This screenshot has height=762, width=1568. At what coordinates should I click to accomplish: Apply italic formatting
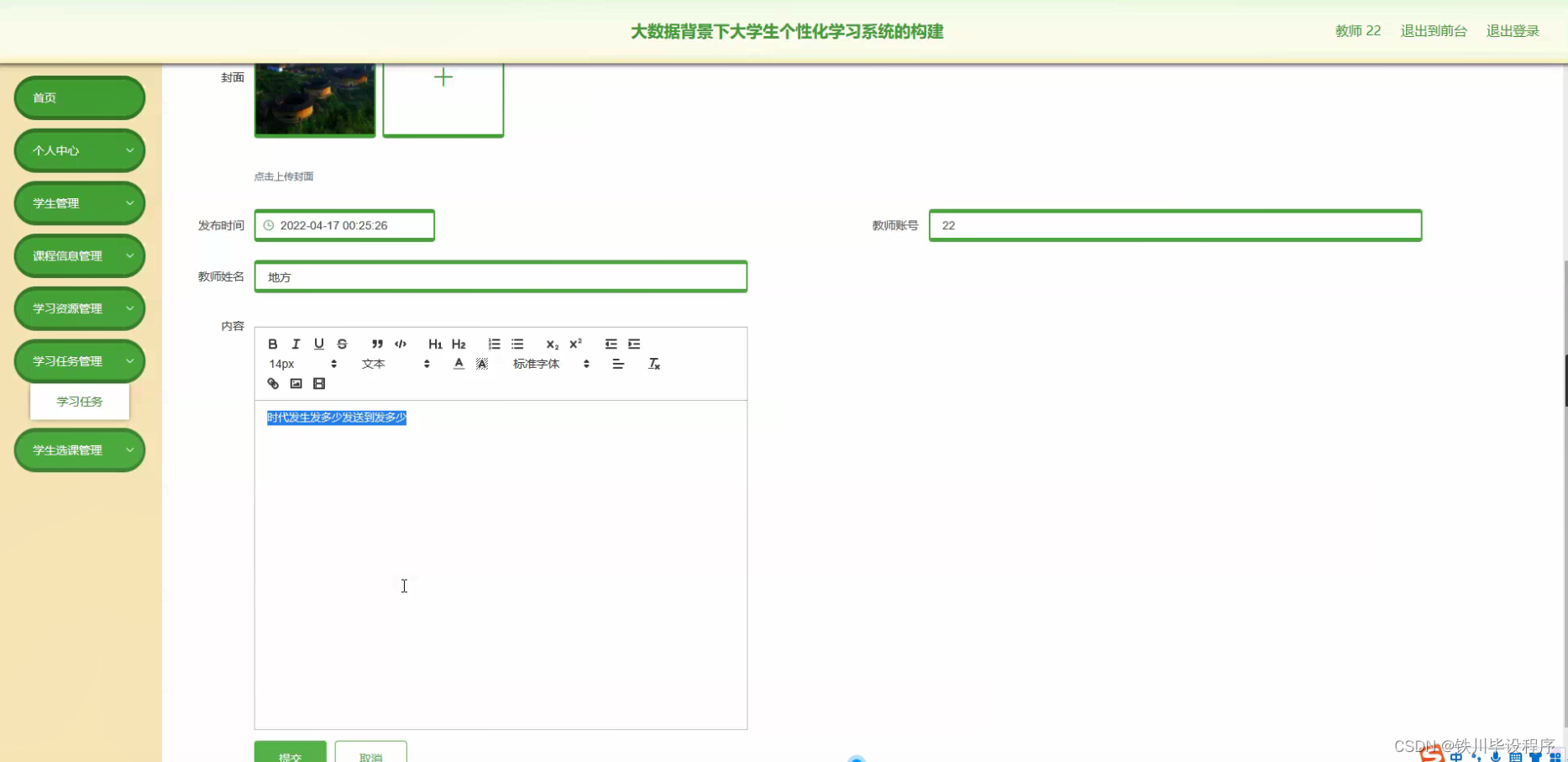click(295, 344)
